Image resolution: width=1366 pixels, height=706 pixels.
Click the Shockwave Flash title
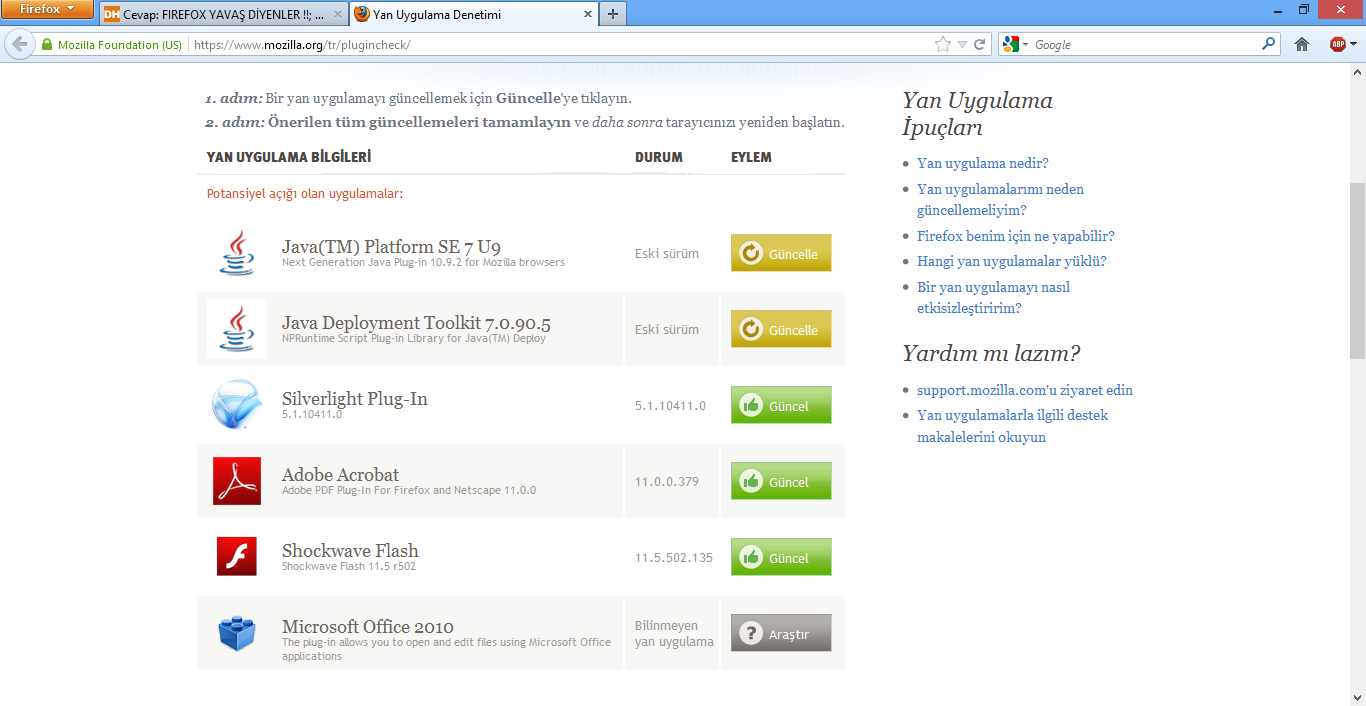pyautogui.click(x=350, y=550)
